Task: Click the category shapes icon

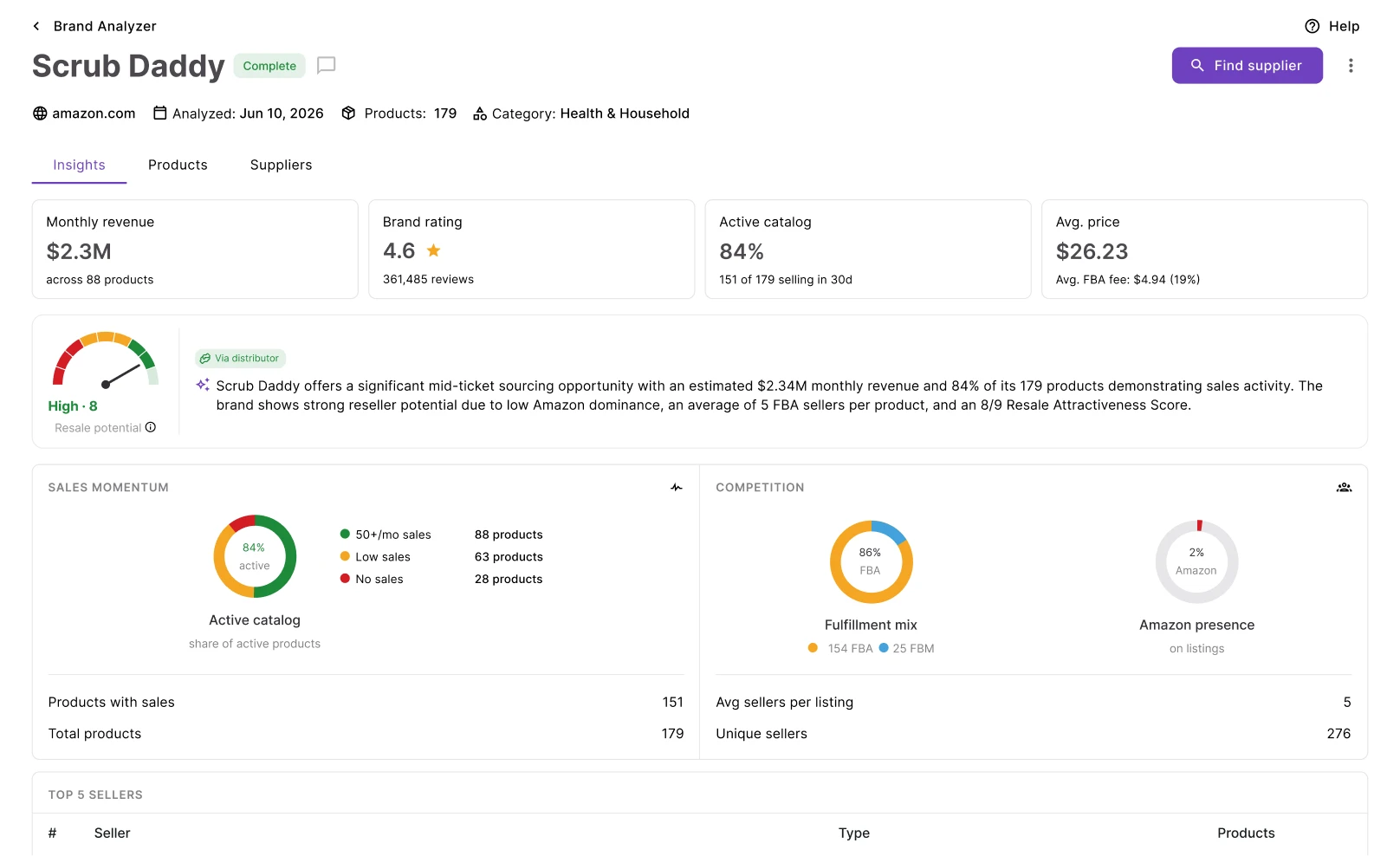Action: pos(479,113)
